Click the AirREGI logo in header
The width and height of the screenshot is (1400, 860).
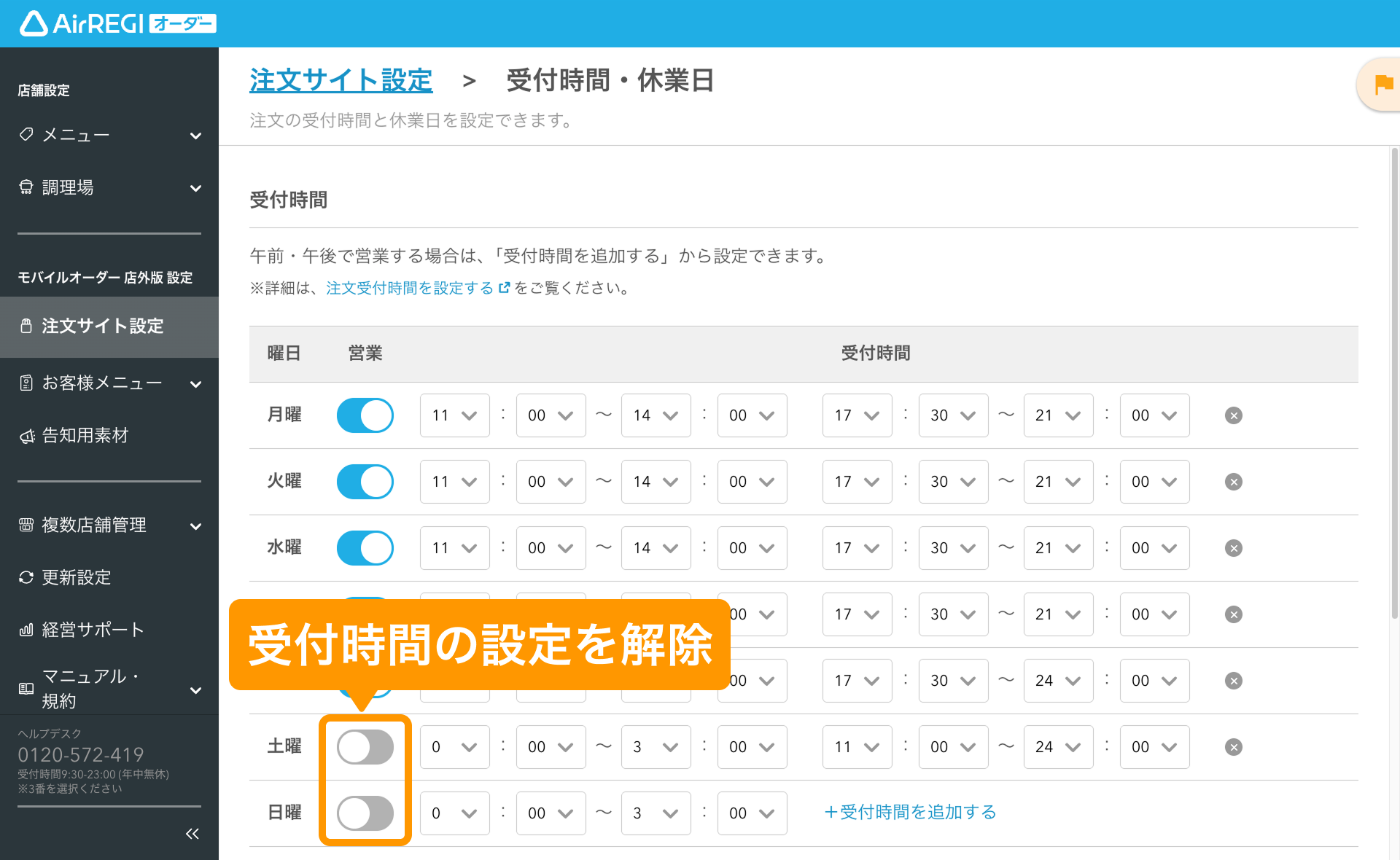pyautogui.click(x=117, y=23)
